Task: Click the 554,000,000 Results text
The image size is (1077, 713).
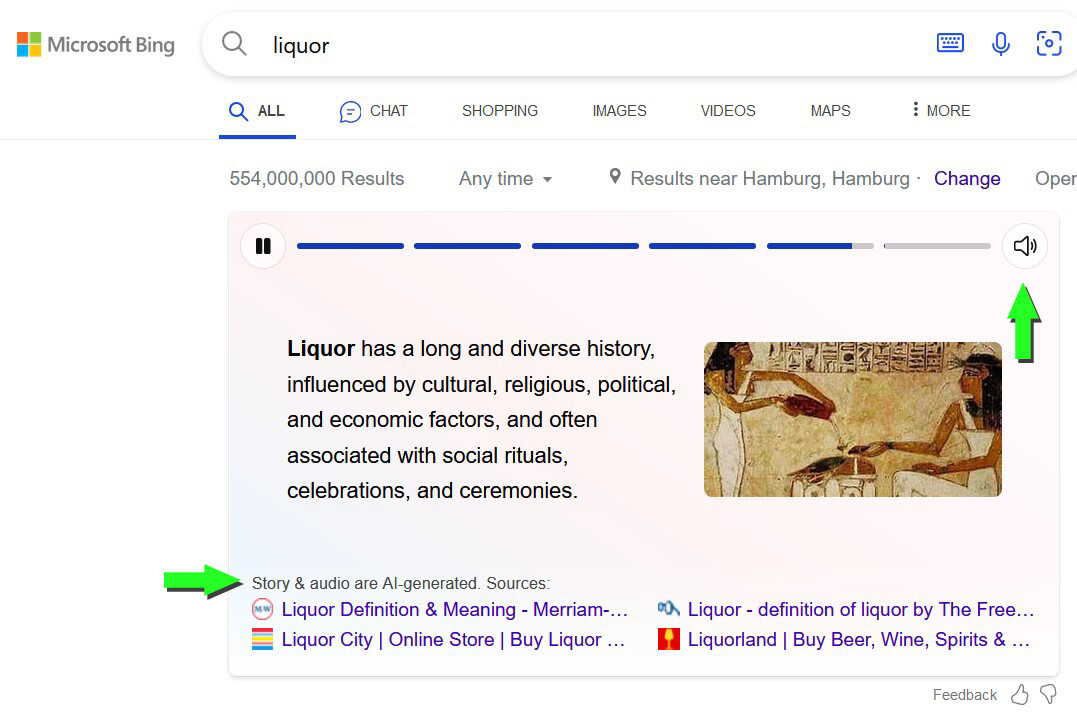Action: [x=317, y=179]
